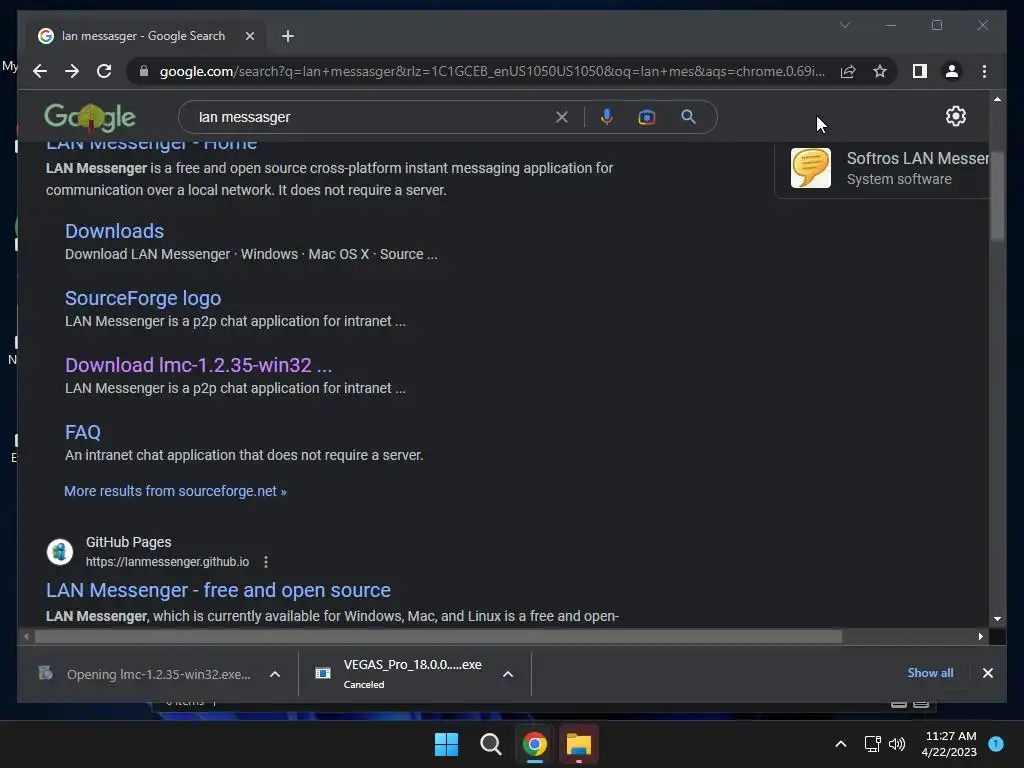This screenshot has height=768, width=1024.
Task: Open the FAQ sitelink
Action: pyautogui.click(x=83, y=432)
